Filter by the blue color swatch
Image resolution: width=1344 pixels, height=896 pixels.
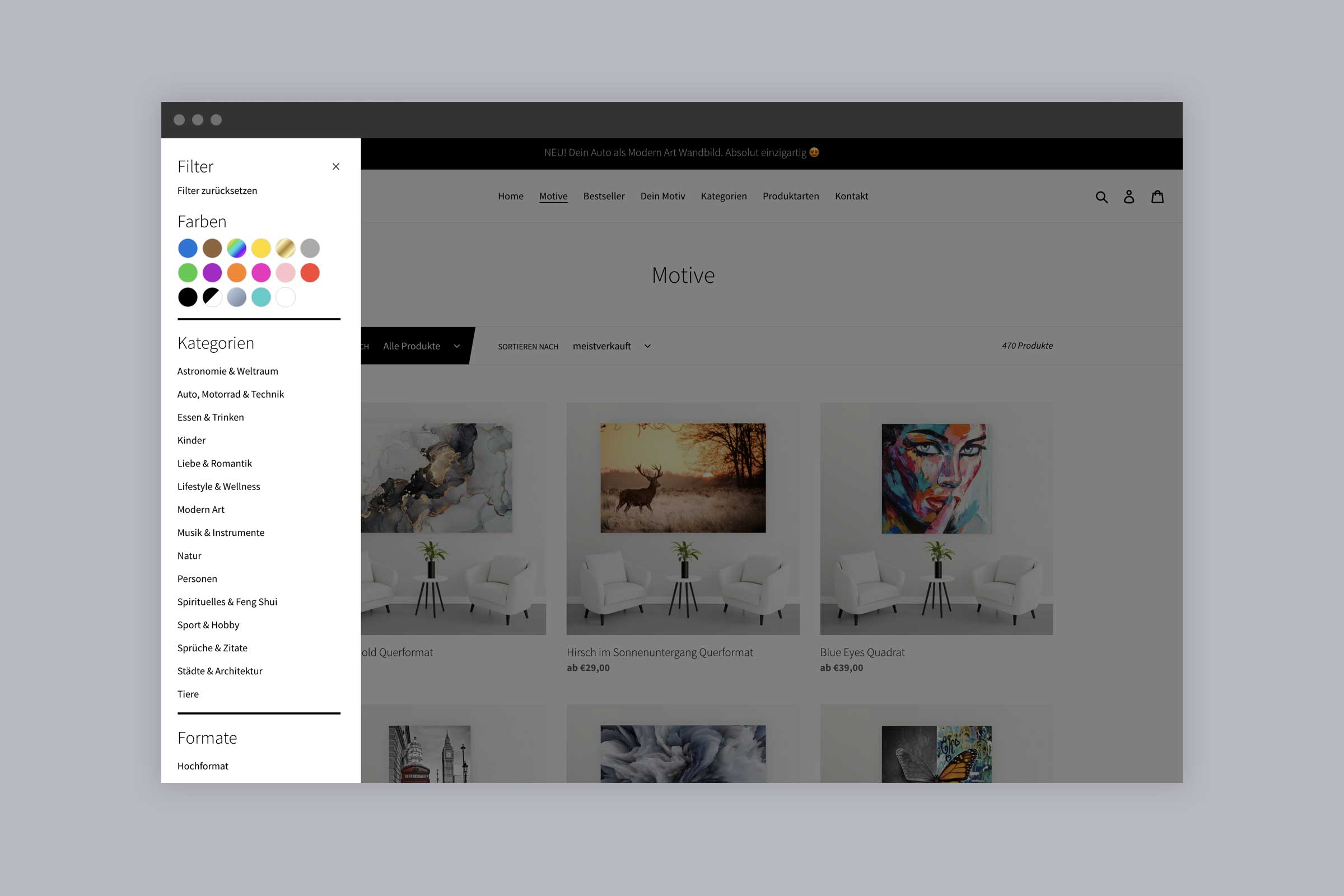188,248
